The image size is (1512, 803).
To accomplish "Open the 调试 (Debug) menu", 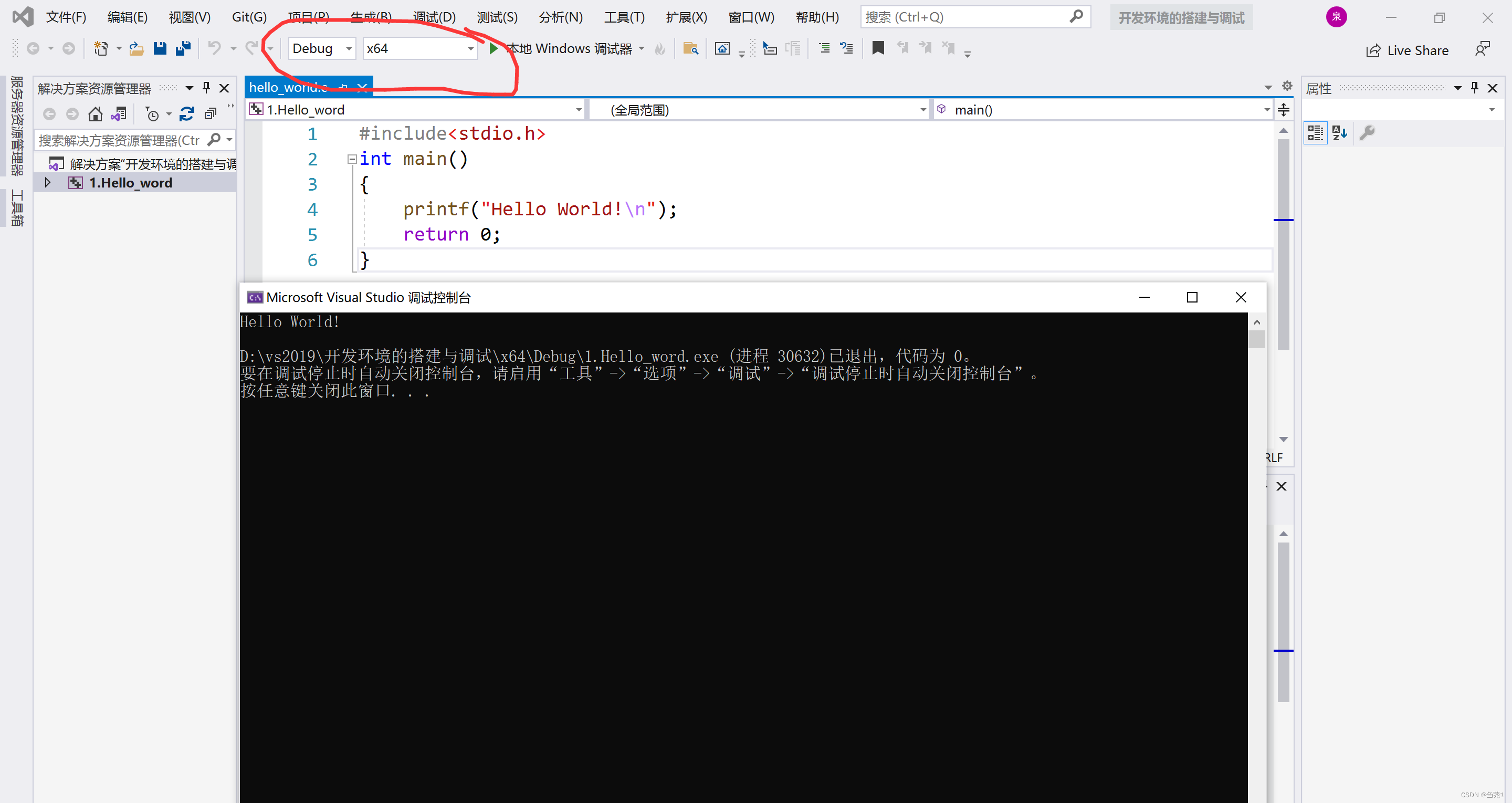I will [432, 16].
